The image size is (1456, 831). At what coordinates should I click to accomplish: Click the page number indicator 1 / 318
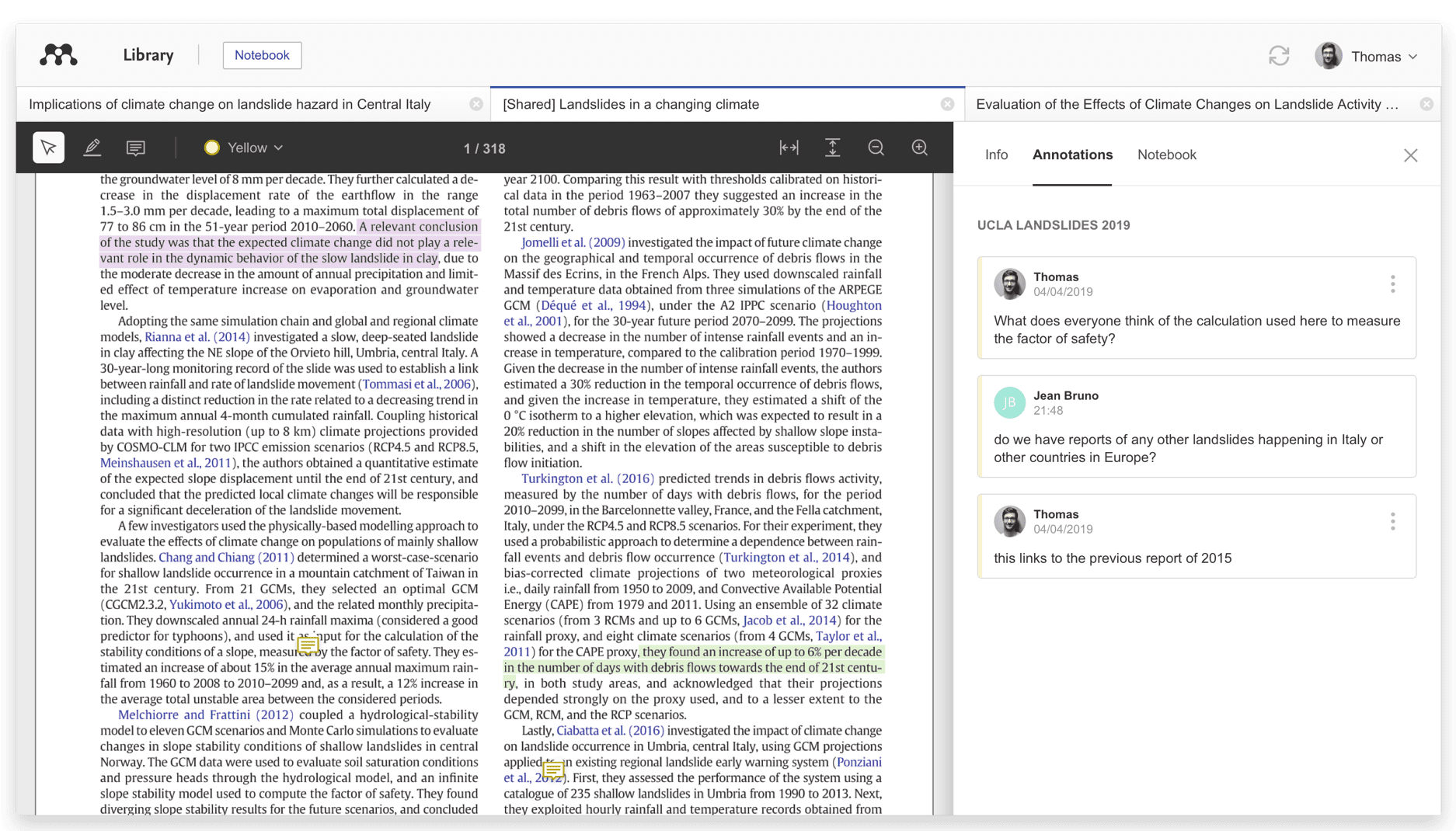484,148
